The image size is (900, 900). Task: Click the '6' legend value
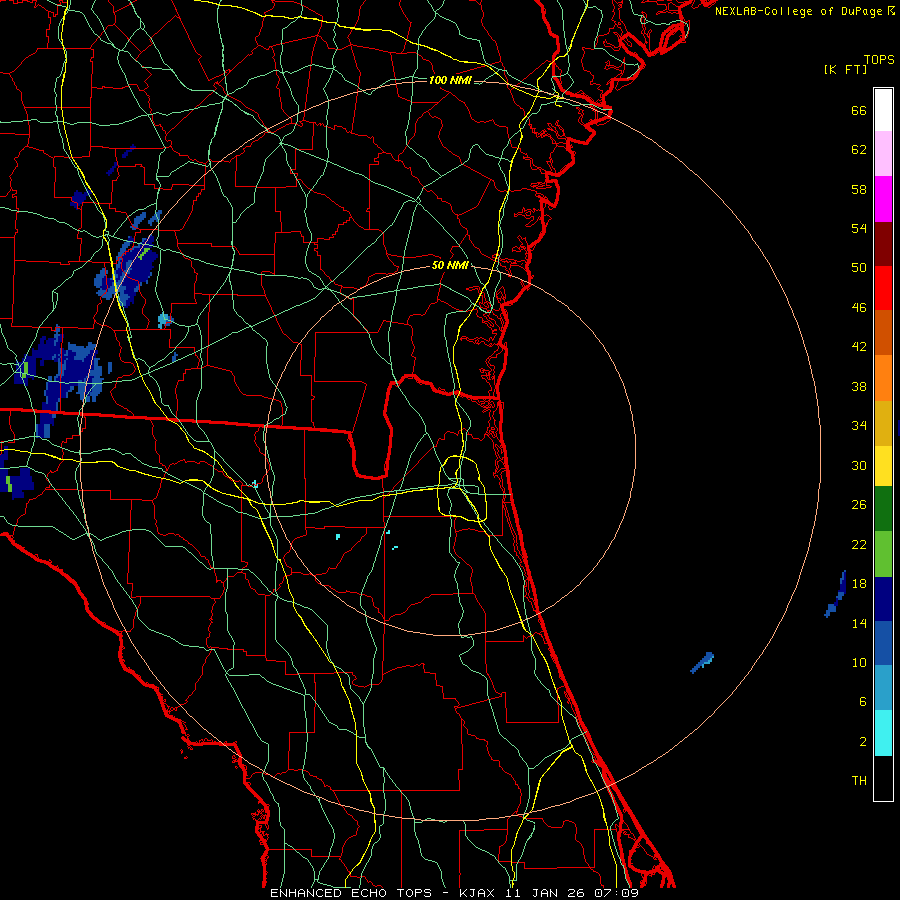(863, 702)
